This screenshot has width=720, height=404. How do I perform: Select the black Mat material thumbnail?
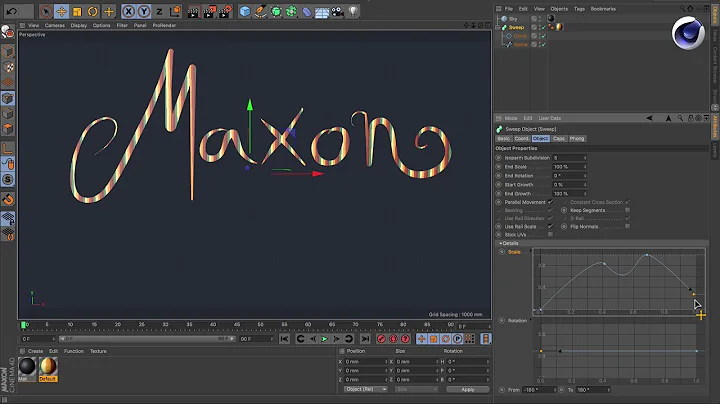click(27, 367)
